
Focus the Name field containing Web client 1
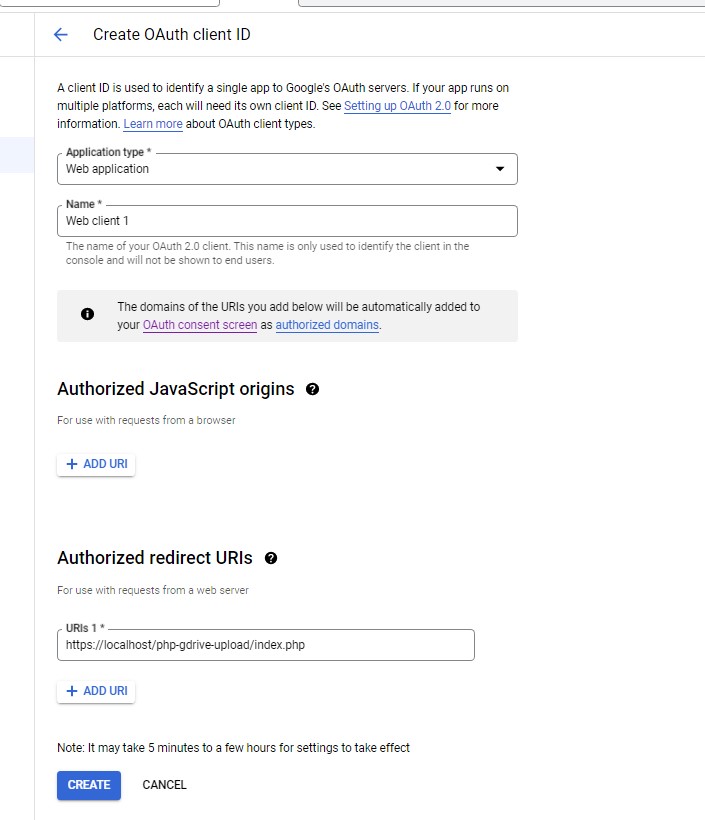click(x=287, y=221)
